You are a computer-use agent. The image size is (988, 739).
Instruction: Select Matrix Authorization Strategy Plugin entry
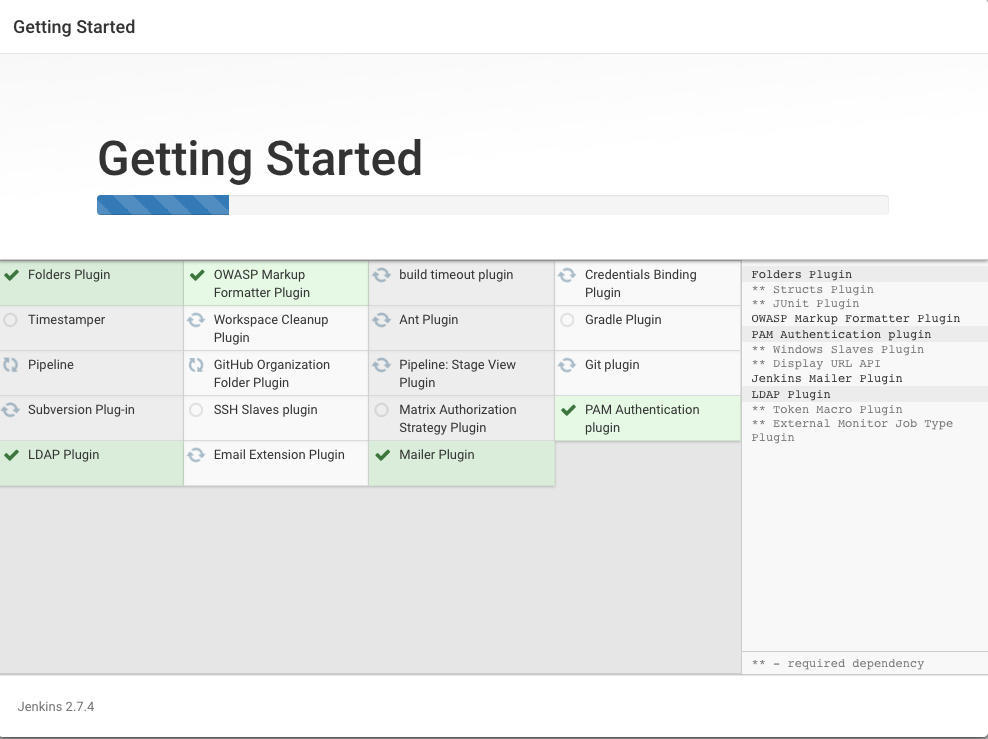pyautogui.click(x=457, y=418)
